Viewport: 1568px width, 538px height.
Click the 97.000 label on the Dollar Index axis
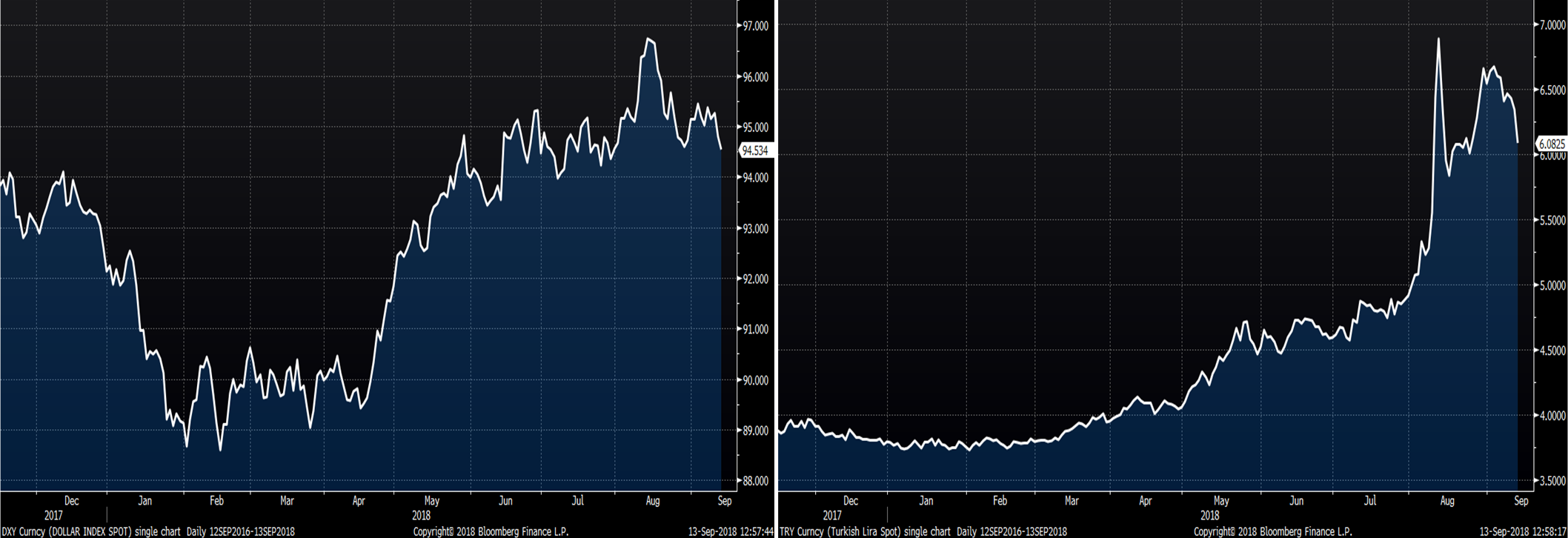click(756, 26)
